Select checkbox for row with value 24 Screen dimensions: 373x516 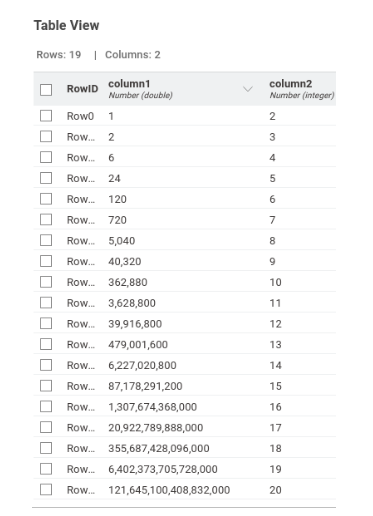[46, 178]
